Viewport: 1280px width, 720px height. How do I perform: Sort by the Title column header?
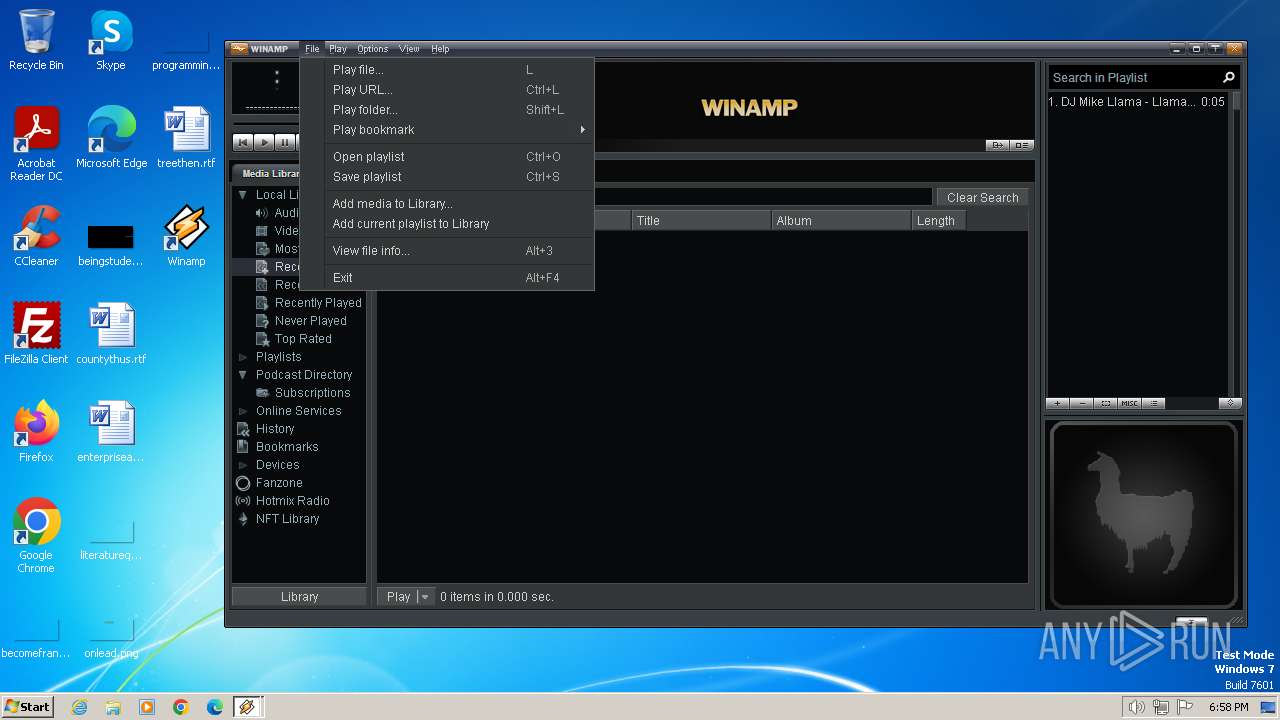[x=701, y=221]
